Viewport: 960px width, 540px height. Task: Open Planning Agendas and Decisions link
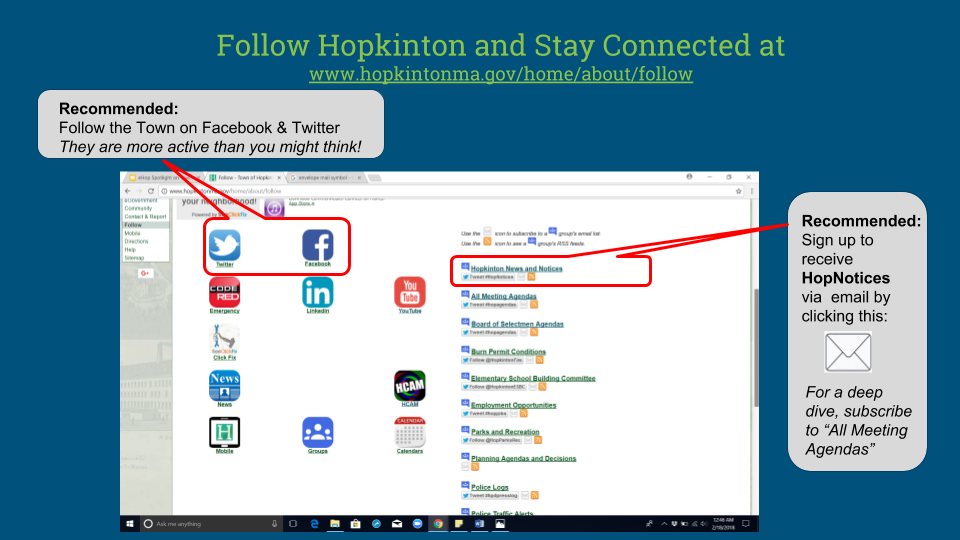(x=523, y=459)
